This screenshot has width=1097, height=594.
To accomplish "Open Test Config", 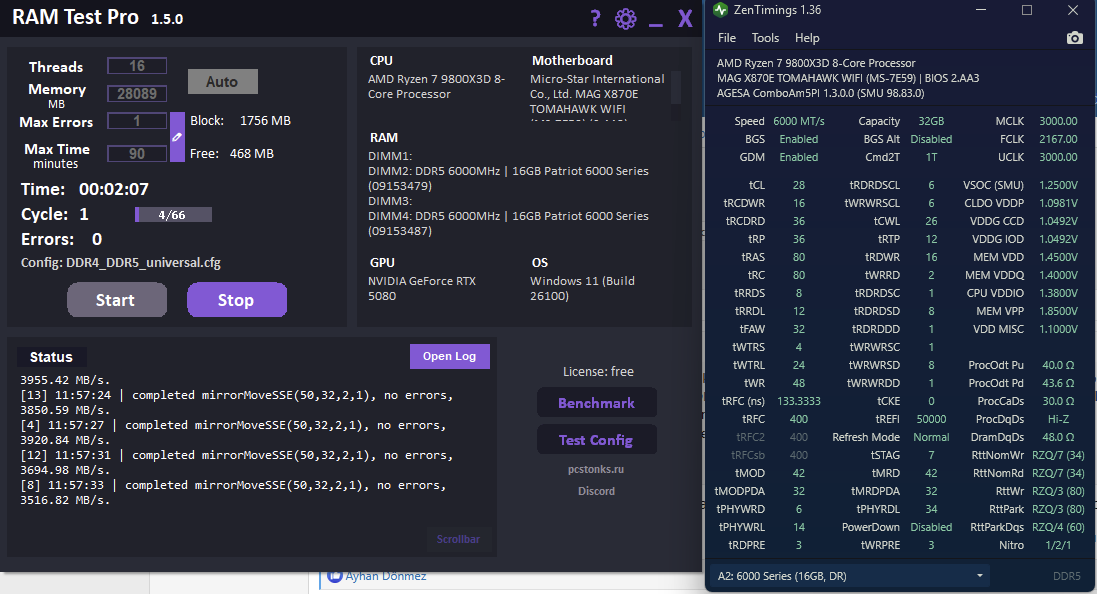I will [597, 440].
